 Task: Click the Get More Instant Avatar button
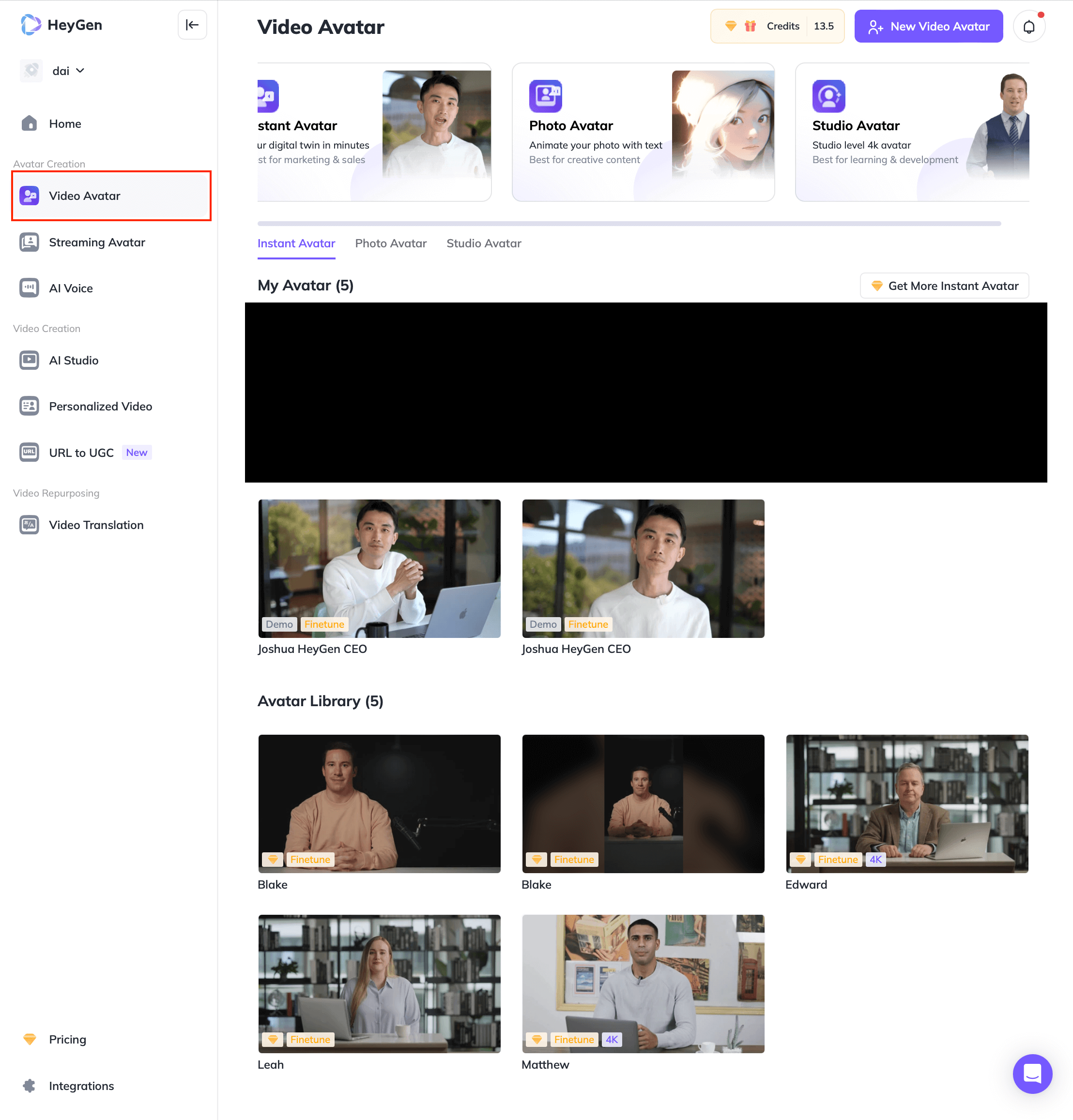(x=944, y=286)
